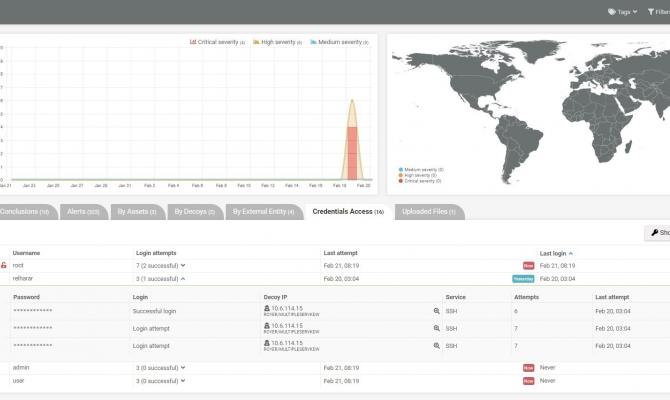Click the High severity map legend dot
This screenshot has width=670, height=400.
(x=400, y=175)
